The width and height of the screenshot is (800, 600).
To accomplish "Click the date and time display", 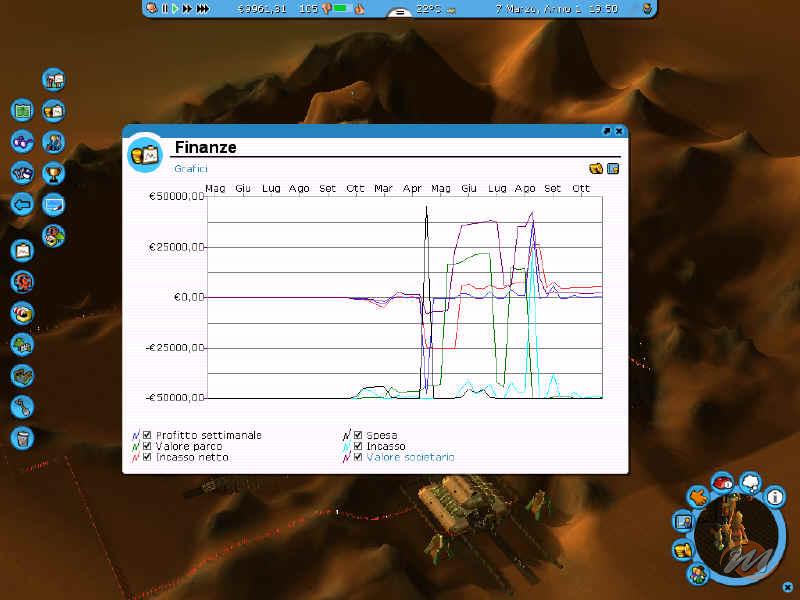I will (571, 8).
